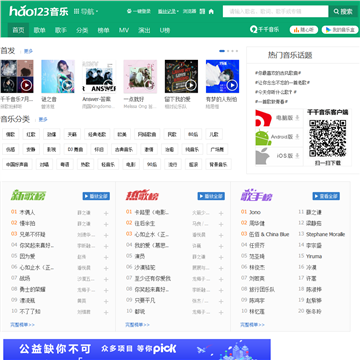Image resolution: width=360 pixels, height=360 pixels.
Task: Click the QR code for 千千音乐客户端
Action: point(327,138)
